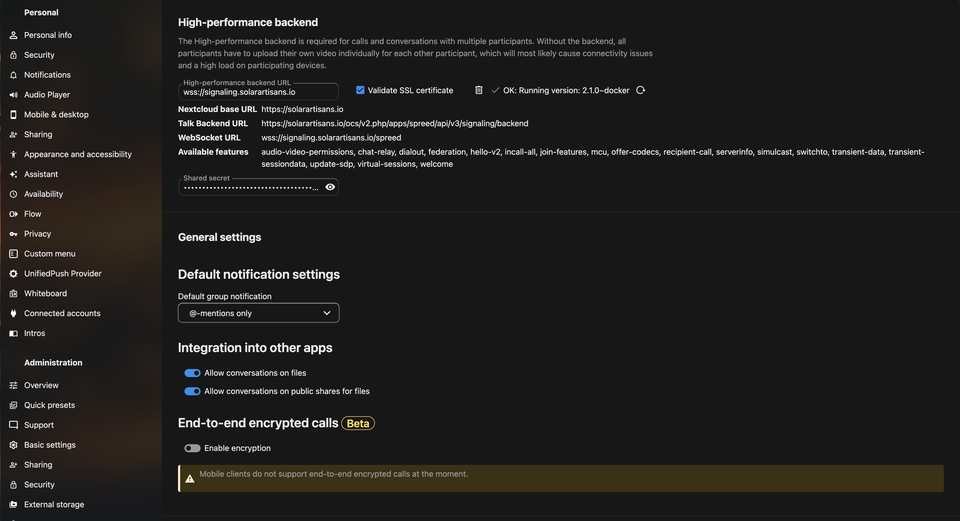Refresh the backend status check
The width and height of the screenshot is (960, 521).
tap(640, 90)
